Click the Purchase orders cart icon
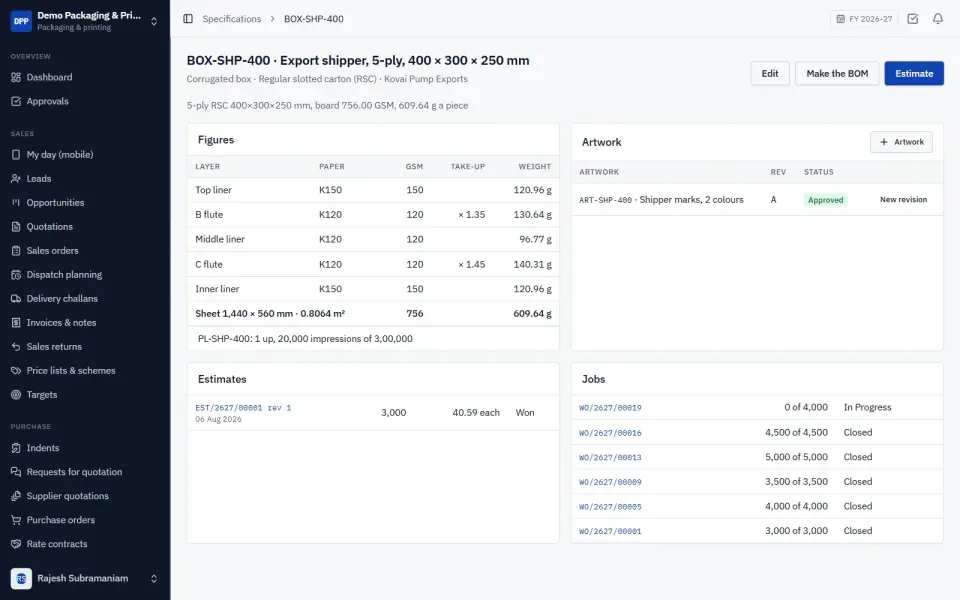The height and width of the screenshot is (600, 960). [16, 520]
